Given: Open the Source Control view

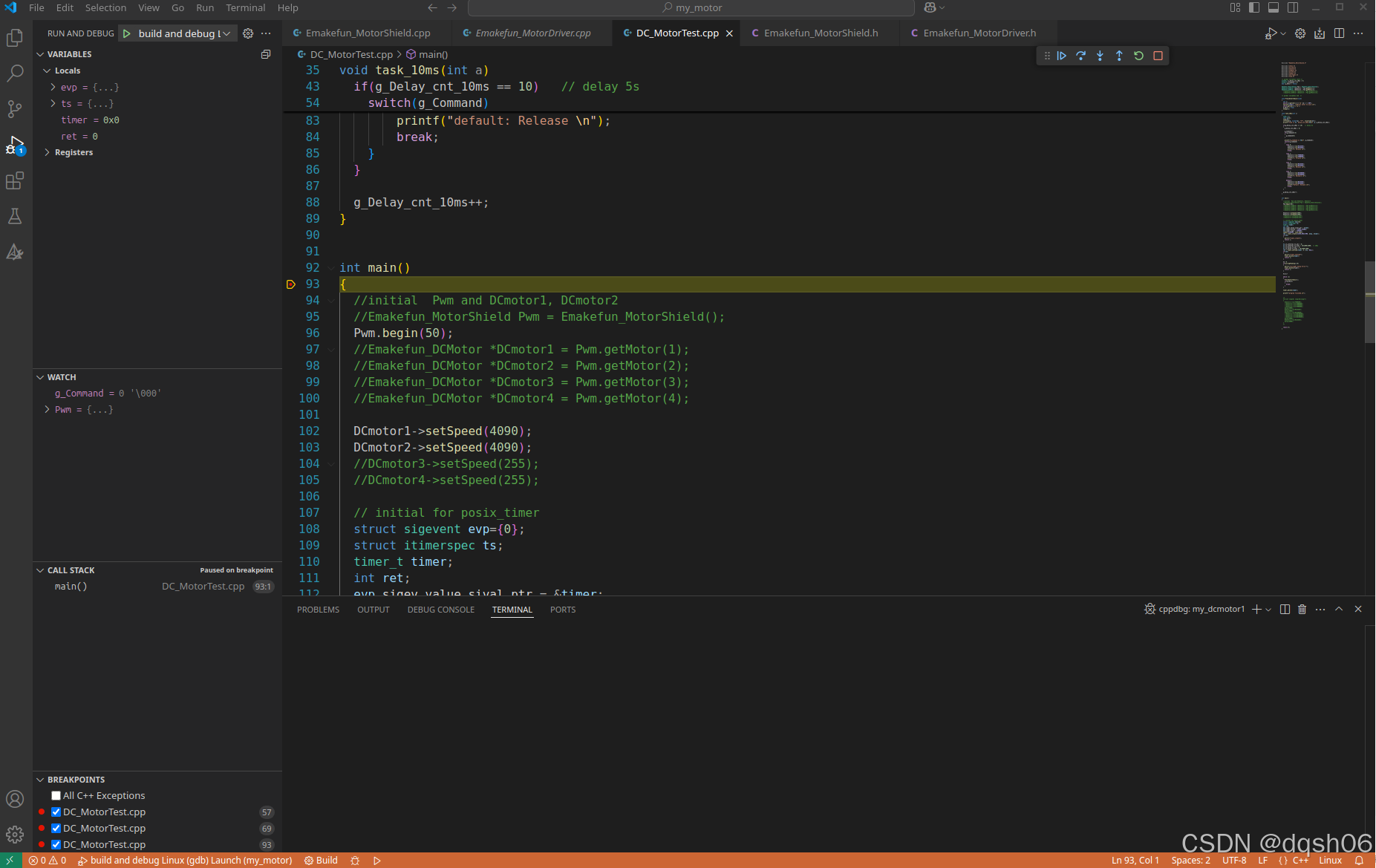Looking at the screenshot, I should coord(15,109).
